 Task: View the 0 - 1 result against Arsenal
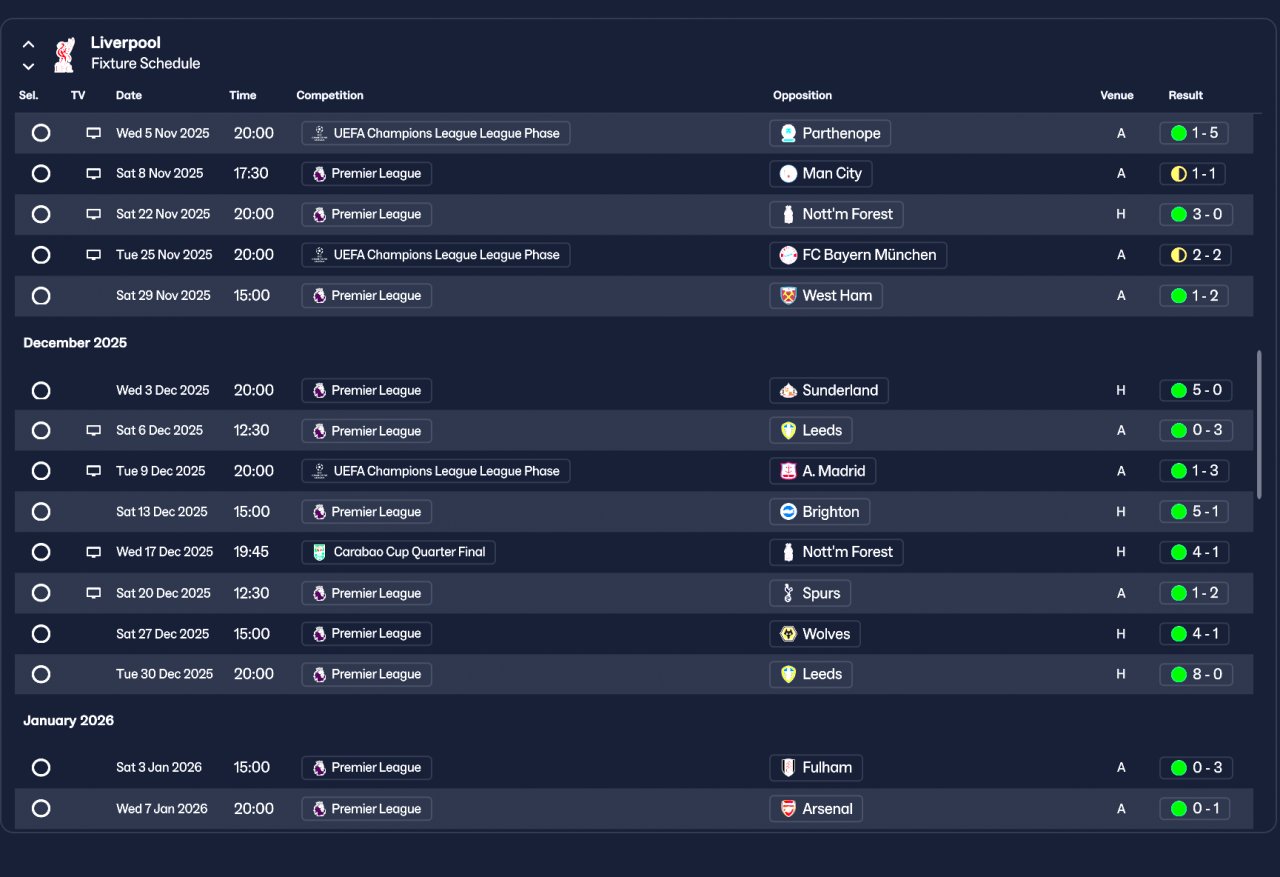click(1195, 809)
